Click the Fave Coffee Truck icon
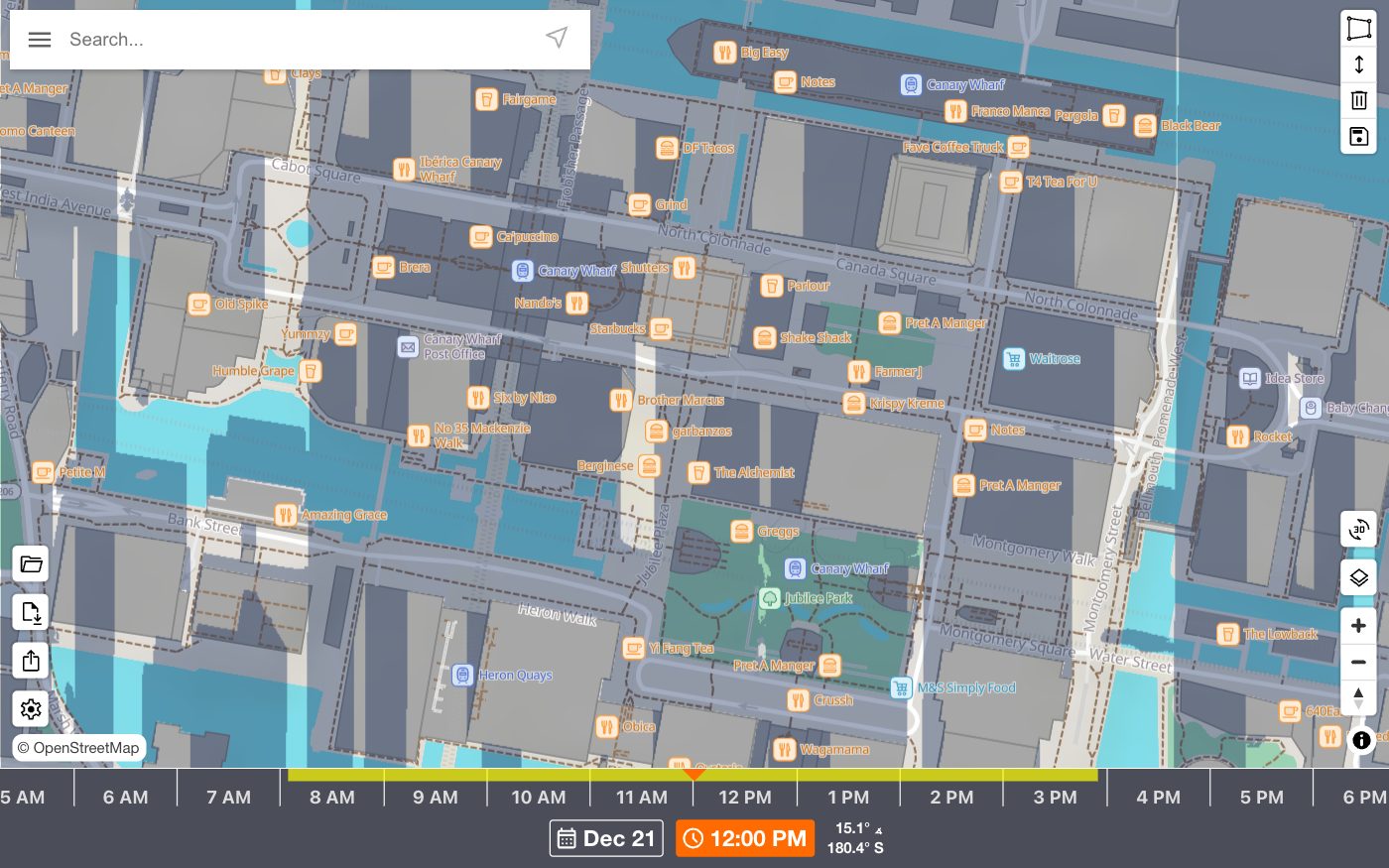The image size is (1389, 868). click(1019, 147)
